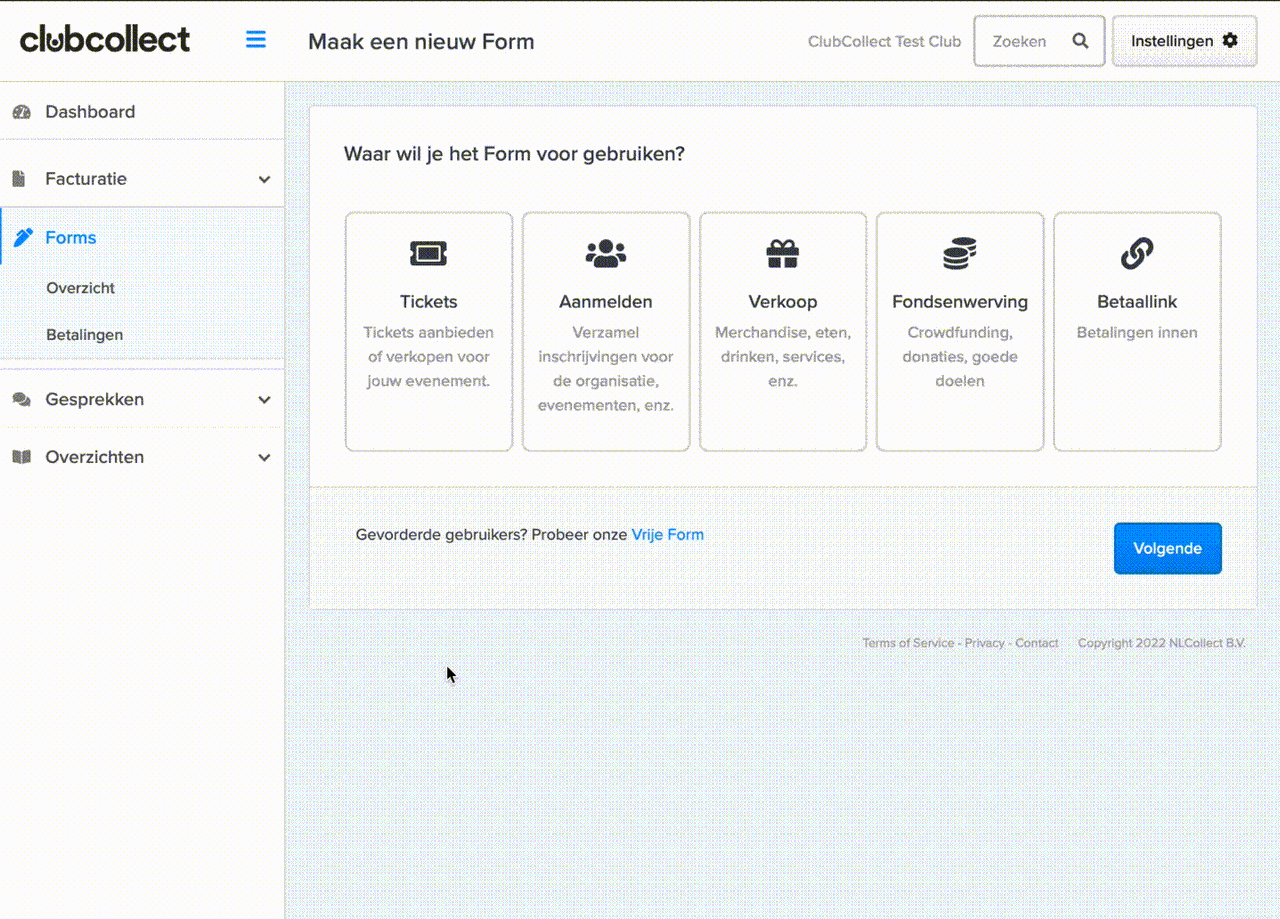Open the Facturatie menu item

tap(142, 179)
